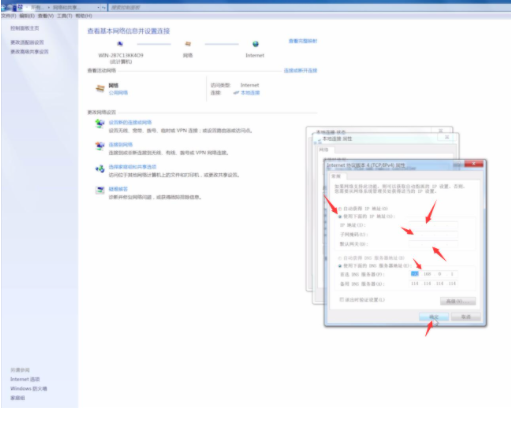The width and height of the screenshot is (511, 422).
Task: Open the Tools (工具) menu
Action: 64,16
